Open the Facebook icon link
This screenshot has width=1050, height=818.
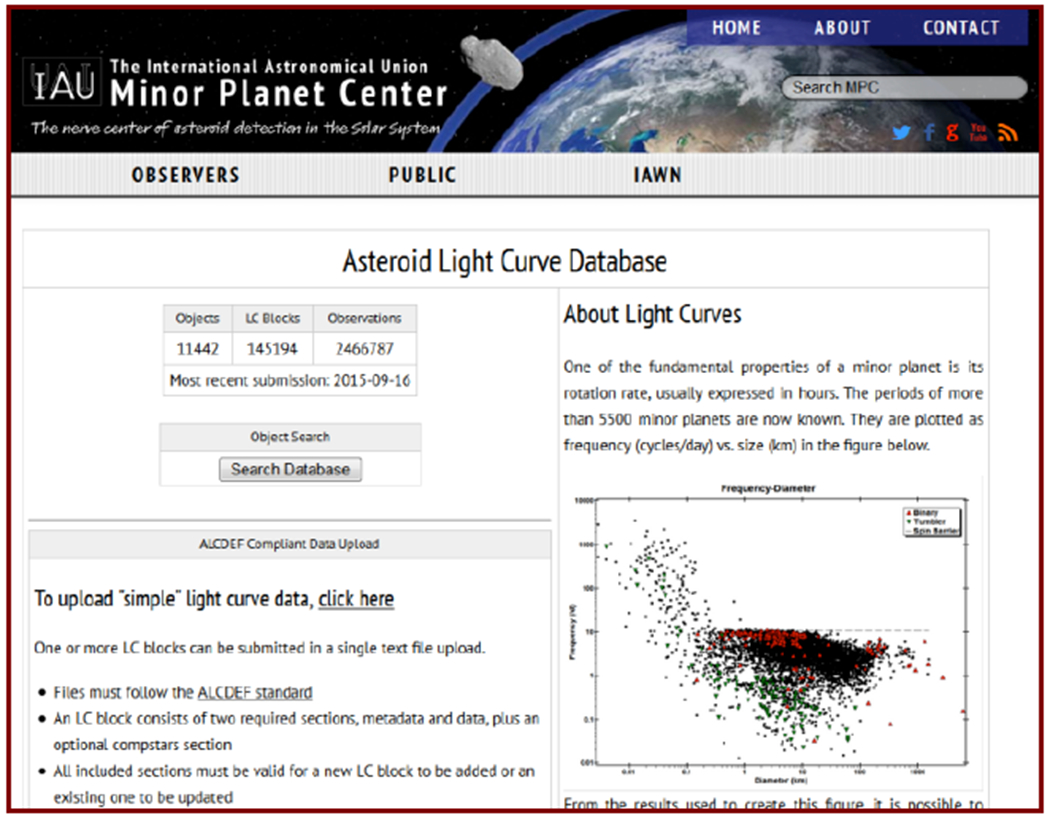coord(929,132)
